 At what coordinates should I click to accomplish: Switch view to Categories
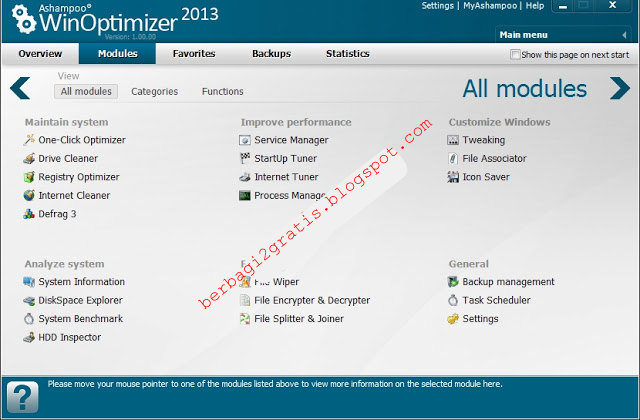(154, 91)
